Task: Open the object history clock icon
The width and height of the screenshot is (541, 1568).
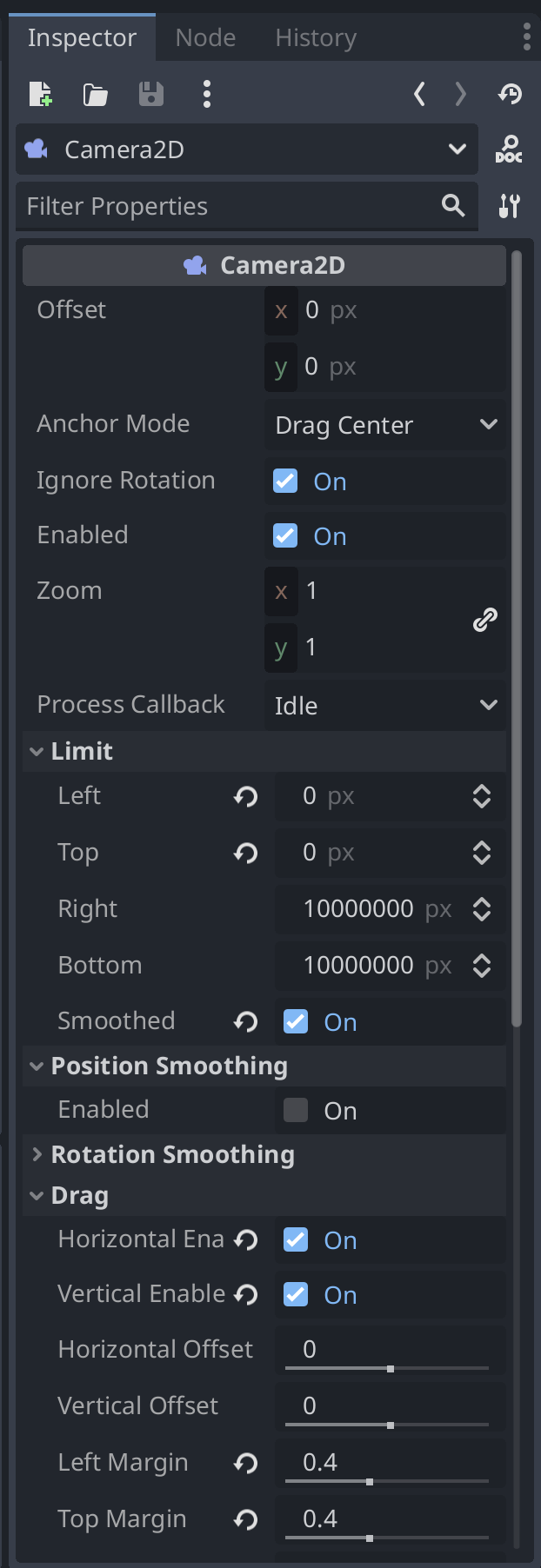Action: coord(510,94)
